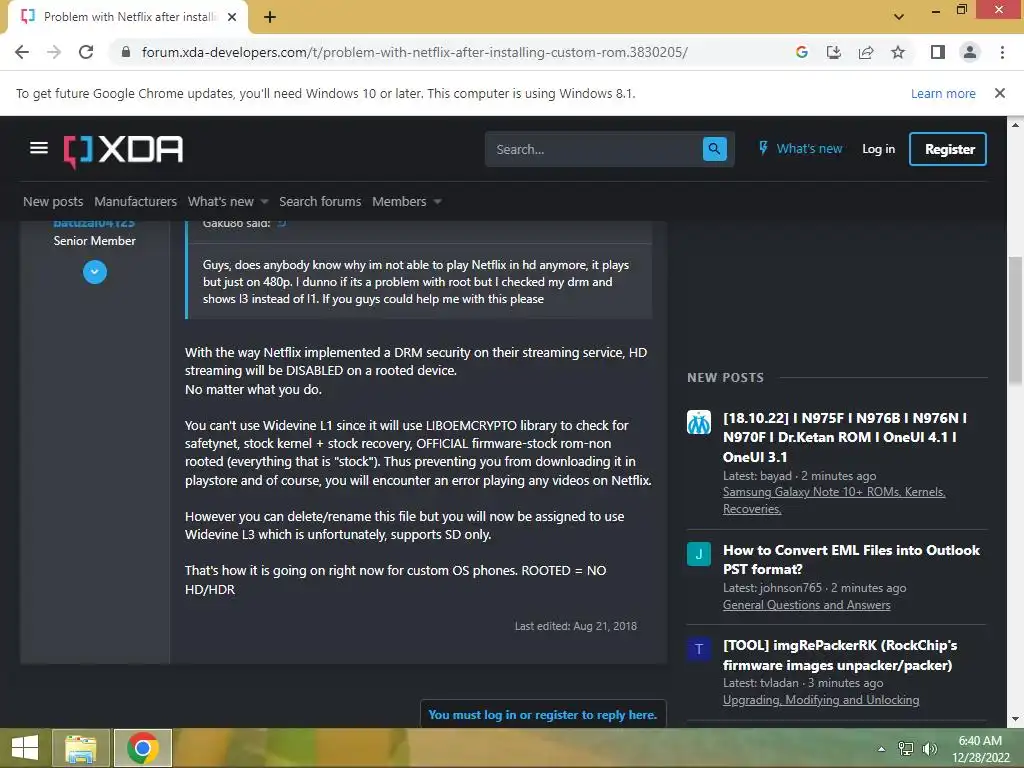1024x768 pixels.
Task: Open New posts in navigation
Action: click(53, 201)
